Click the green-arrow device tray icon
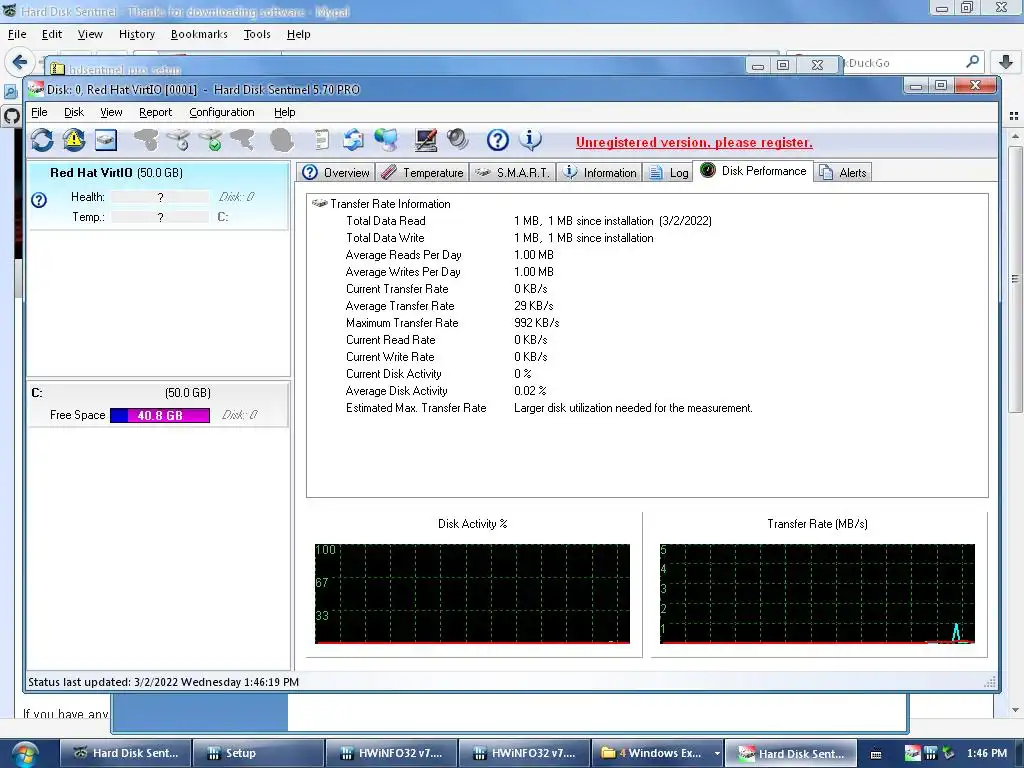1024x768 pixels. click(948, 753)
